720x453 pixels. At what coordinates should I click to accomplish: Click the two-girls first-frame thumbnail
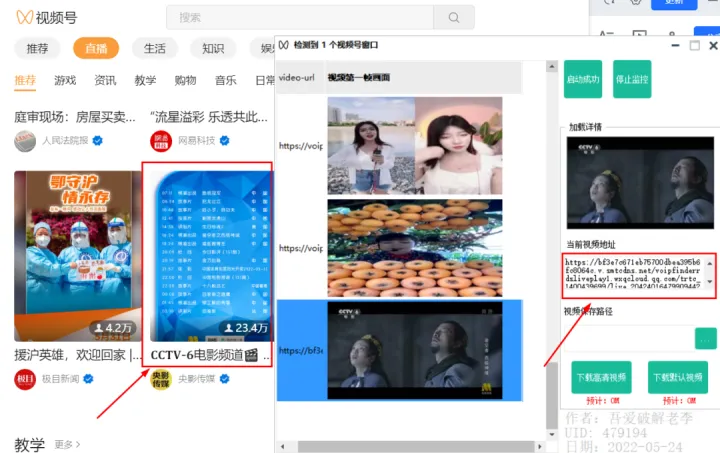(415, 145)
